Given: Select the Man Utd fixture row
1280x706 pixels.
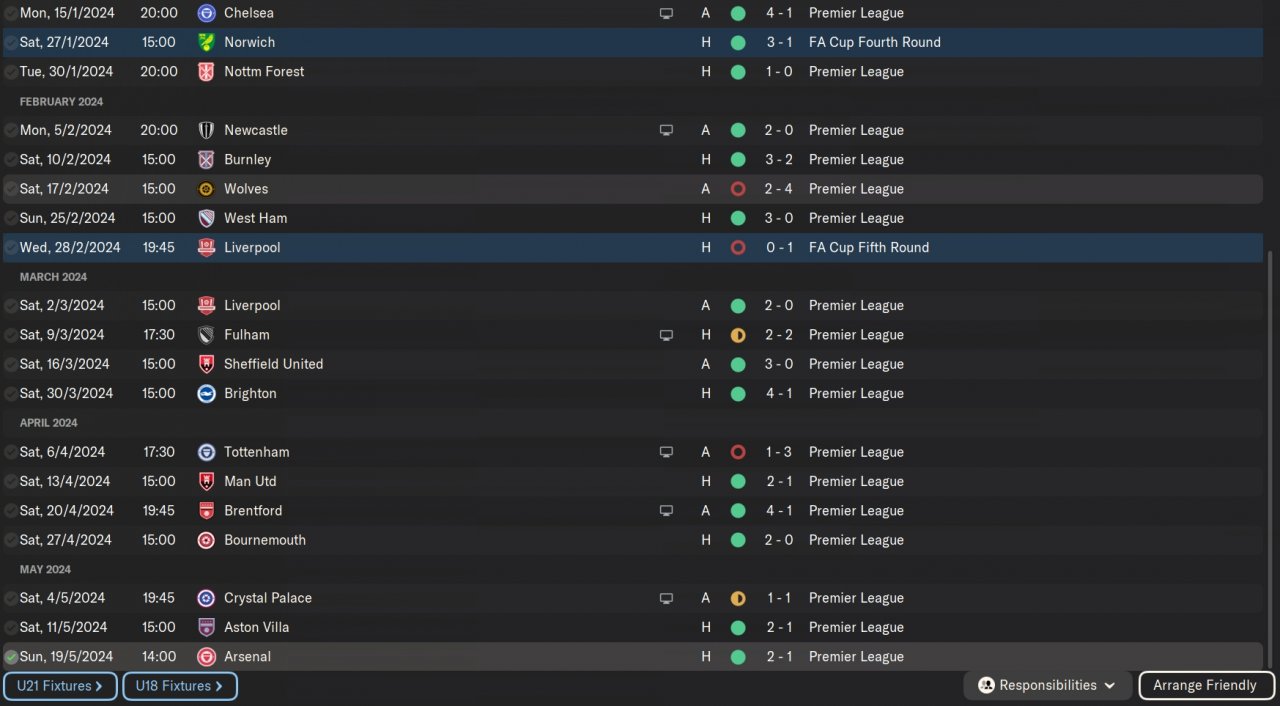Looking at the screenshot, I should tap(250, 481).
